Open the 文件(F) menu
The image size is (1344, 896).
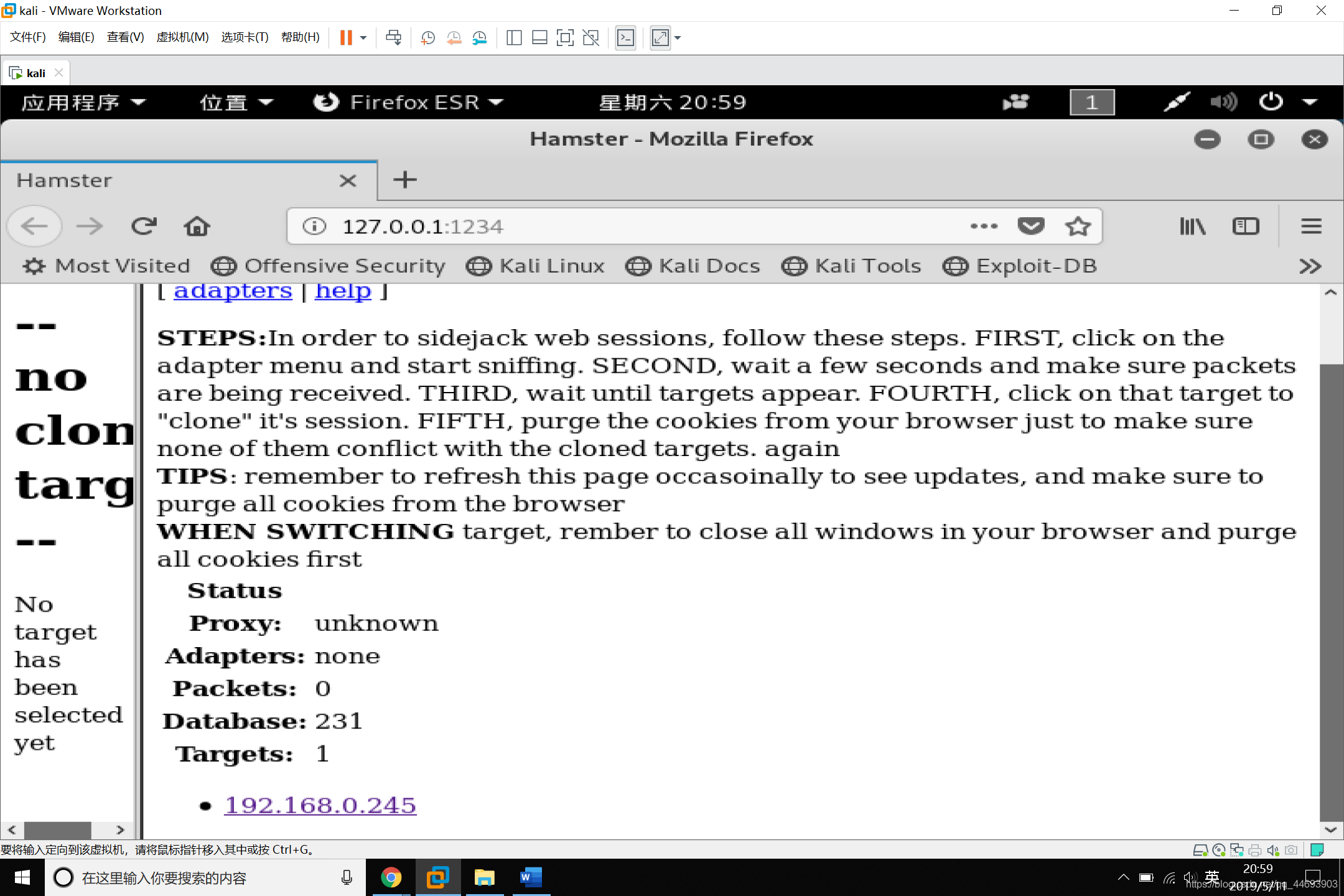coord(28,37)
